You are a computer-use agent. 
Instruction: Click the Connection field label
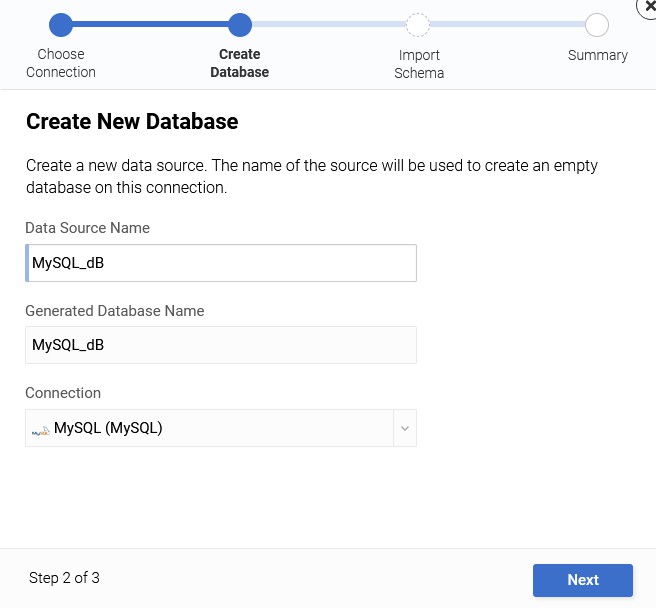pyautogui.click(x=63, y=393)
